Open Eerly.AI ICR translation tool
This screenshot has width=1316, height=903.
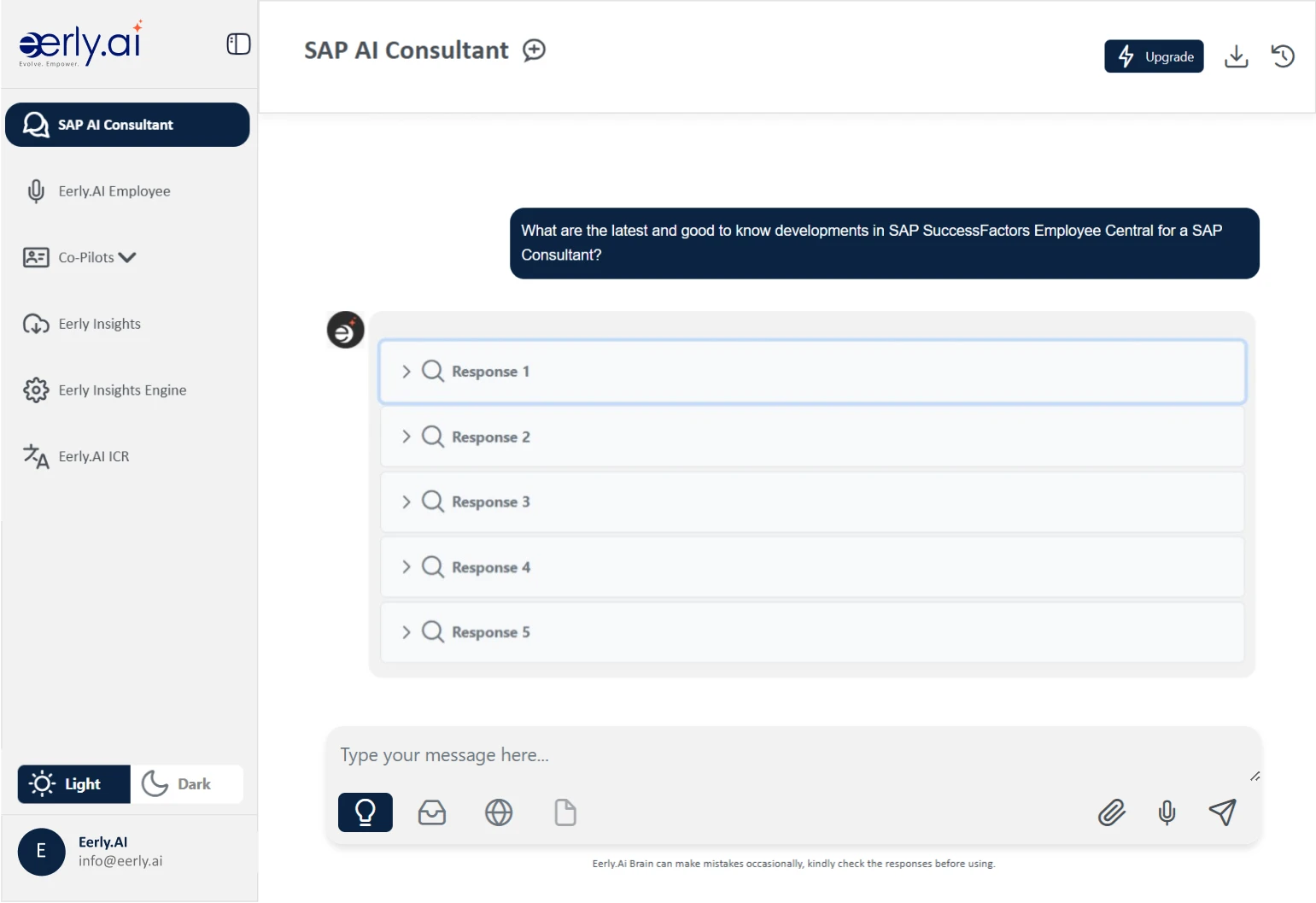pos(95,456)
